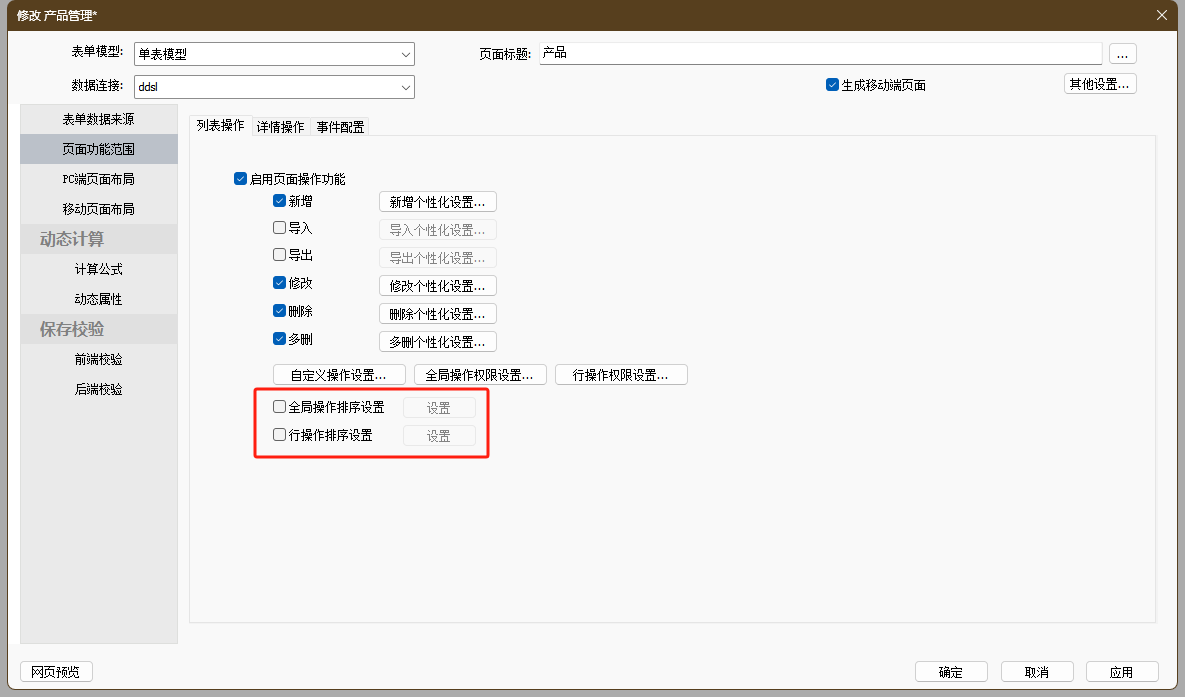Screen dimensions: 1185x697
Task: Uncheck the 生成移动端页面 checkbox
Action: [x=832, y=85]
